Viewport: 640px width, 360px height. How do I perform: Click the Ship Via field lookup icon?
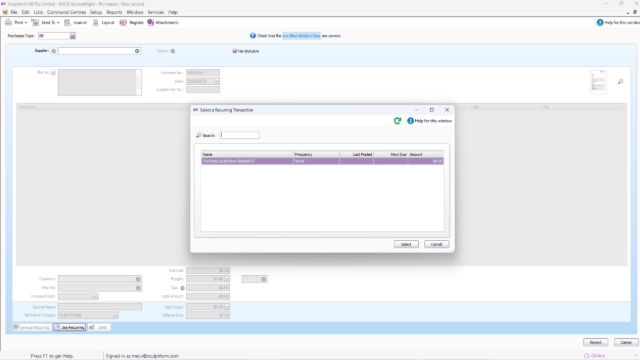click(x=138, y=288)
